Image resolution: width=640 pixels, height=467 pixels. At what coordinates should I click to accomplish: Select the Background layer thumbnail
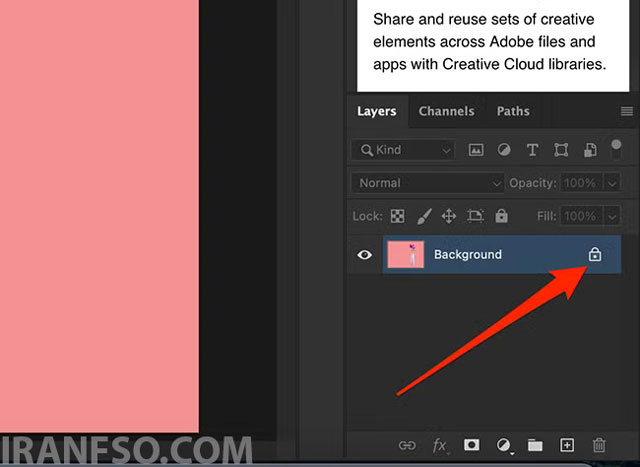coord(406,255)
